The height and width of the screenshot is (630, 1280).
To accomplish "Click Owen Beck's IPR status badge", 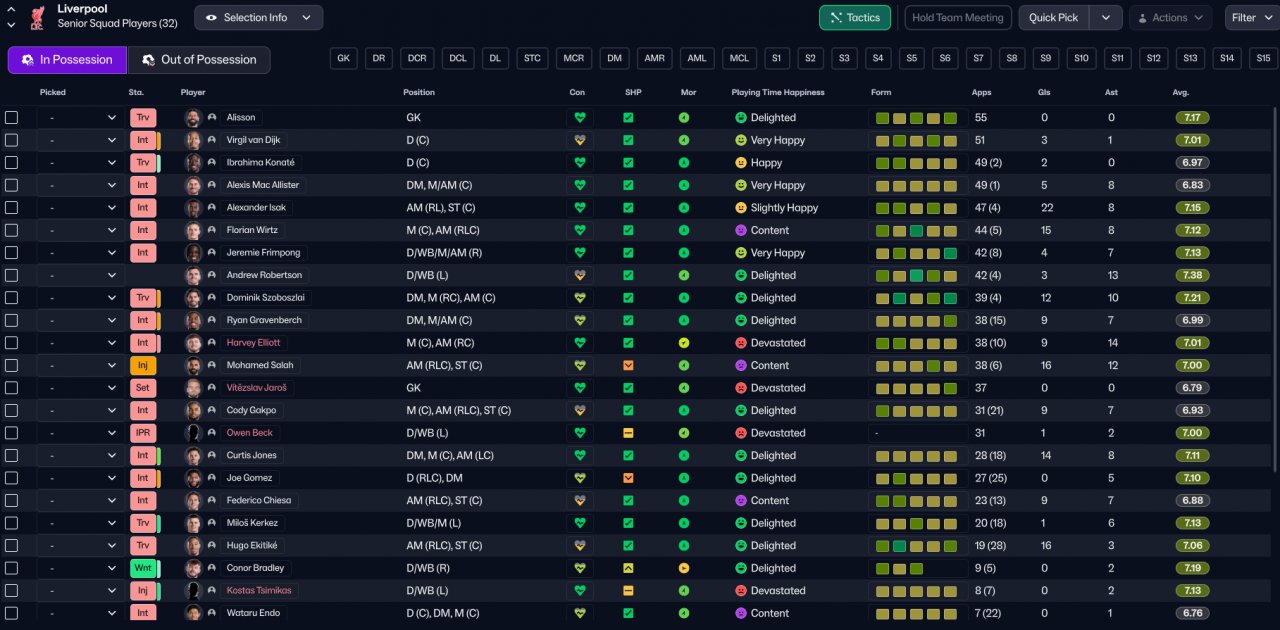I will [x=143, y=433].
